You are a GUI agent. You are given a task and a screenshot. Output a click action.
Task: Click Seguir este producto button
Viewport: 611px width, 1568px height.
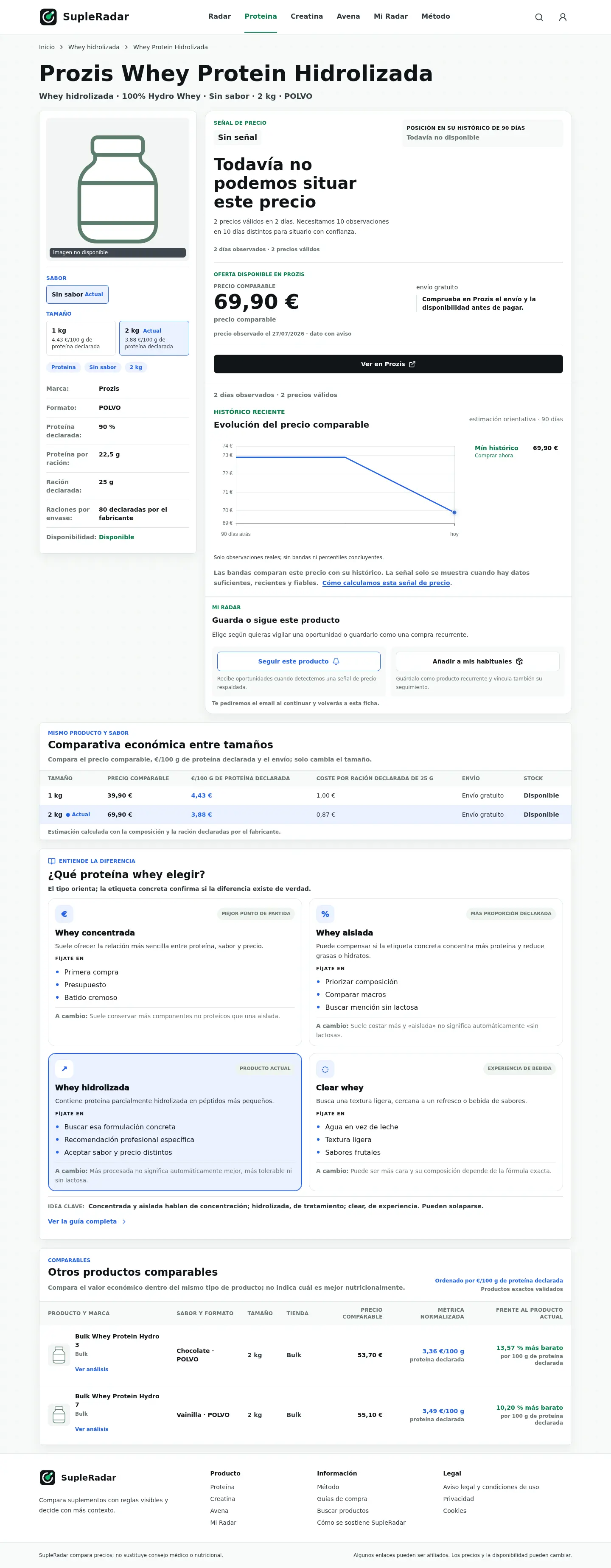pos(299,661)
